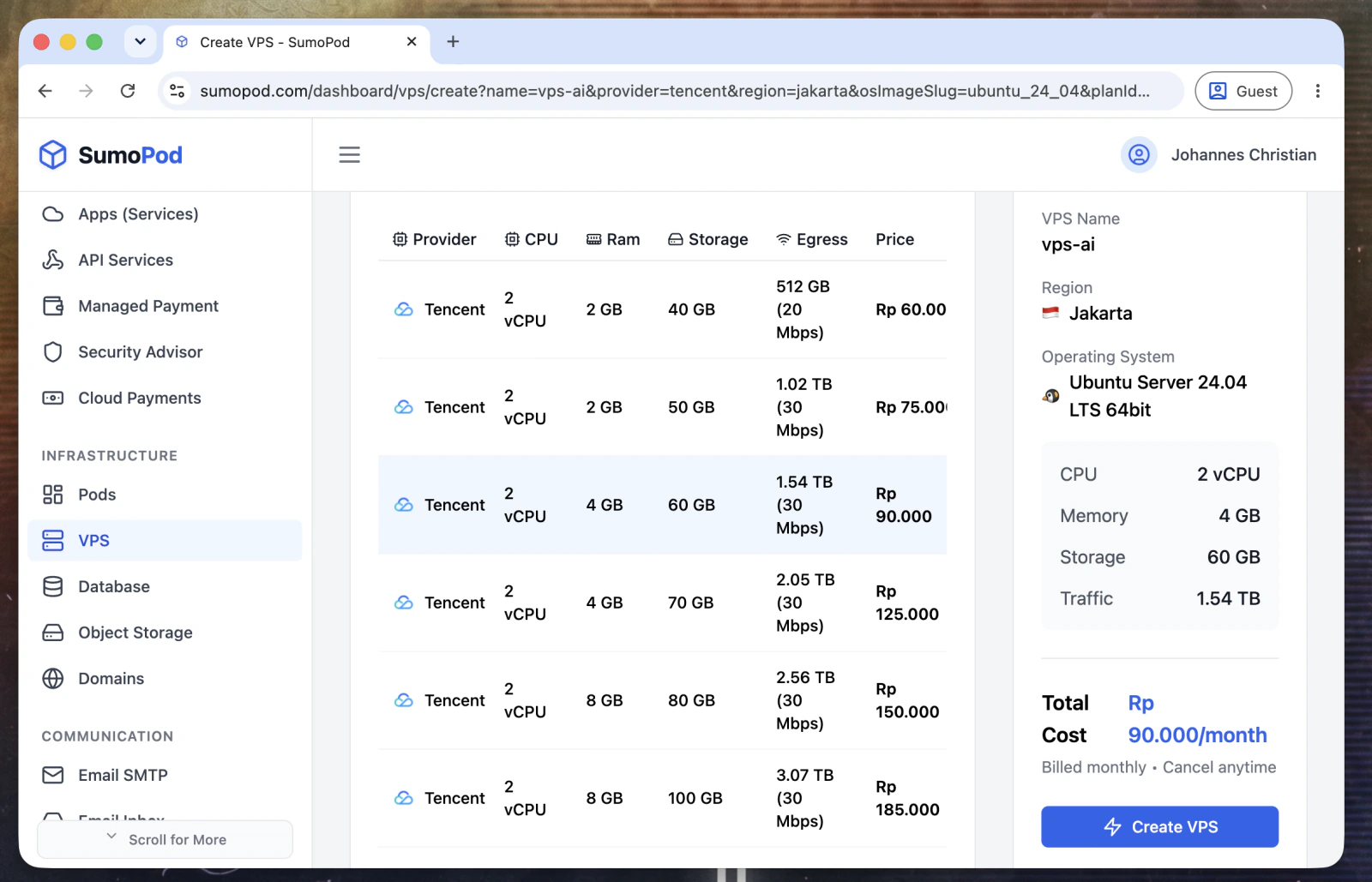Viewport: 1372px width, 882px height.
Task: Click the 1.54 TB Traffic summary value
Action: [x=1228, y=598]
